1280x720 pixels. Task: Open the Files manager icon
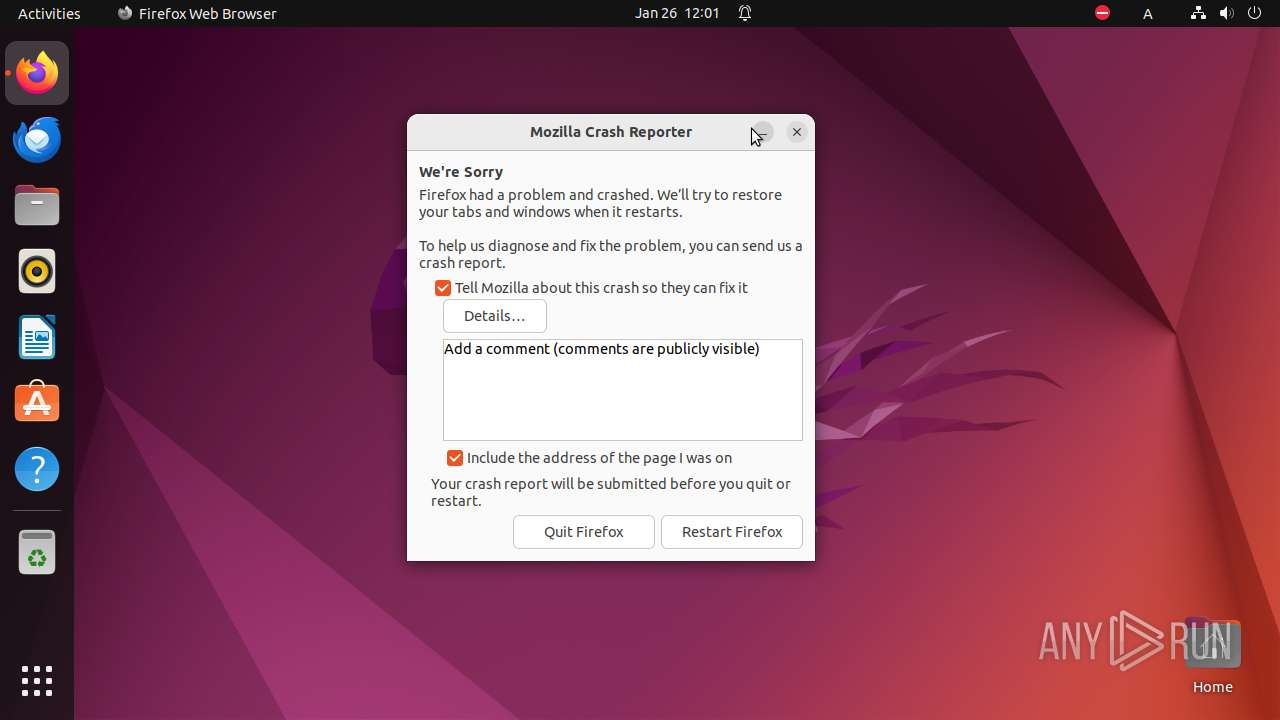tap(37, 205)
